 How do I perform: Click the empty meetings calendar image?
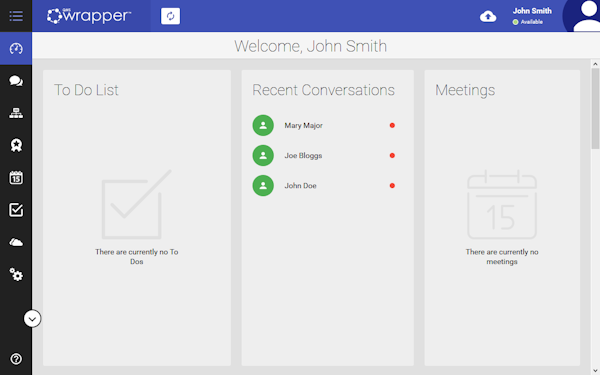click(x=502, y=204)
